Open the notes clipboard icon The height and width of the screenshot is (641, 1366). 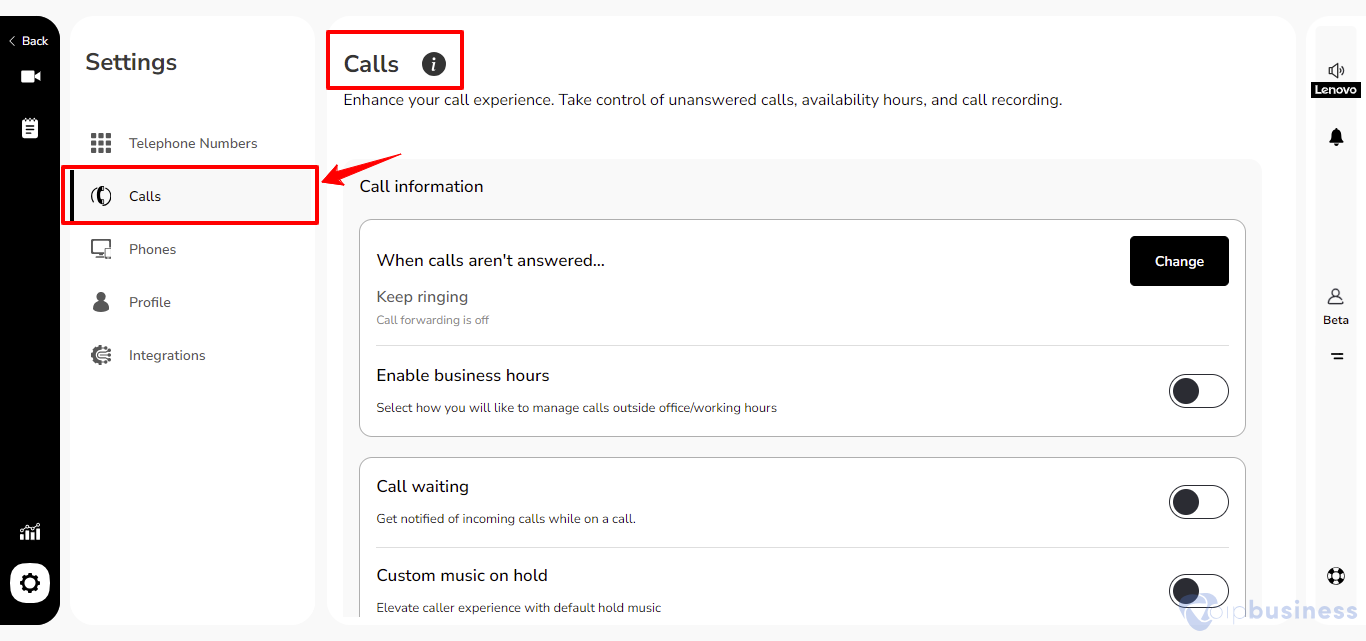30,128
